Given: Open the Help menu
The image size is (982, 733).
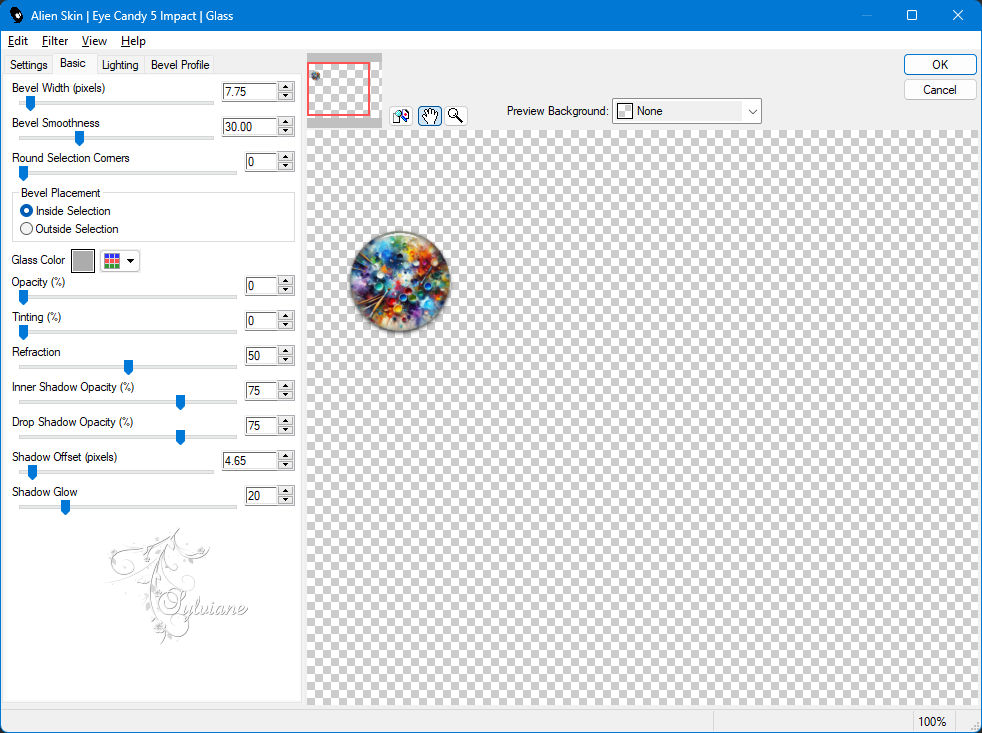Looking at the screenshot, I should tap(133, 41).
